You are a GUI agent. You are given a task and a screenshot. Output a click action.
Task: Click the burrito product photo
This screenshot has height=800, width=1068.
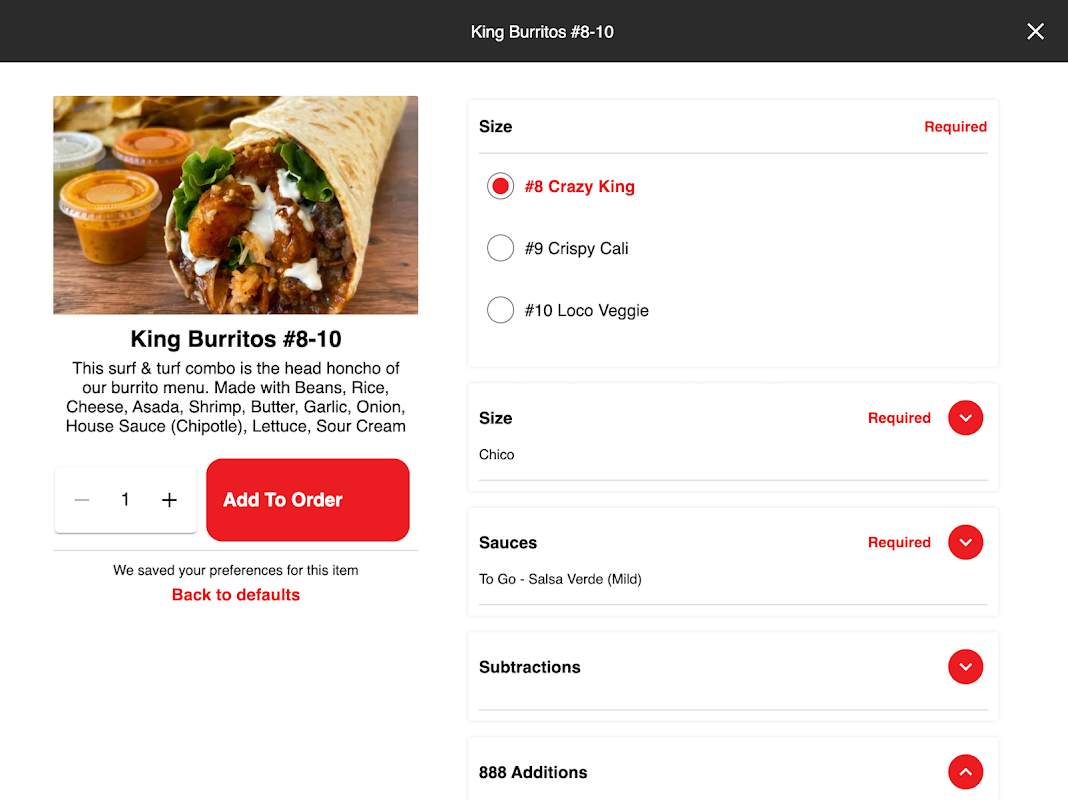click(x=236, y=205)
